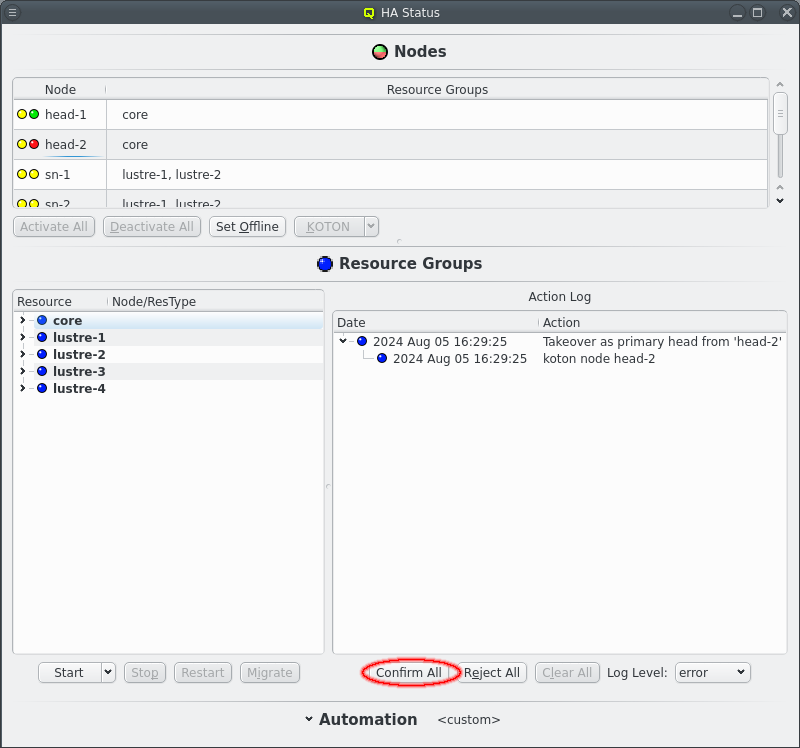This screenshot has width=800, height=748.
Task: Click the Activate All button
Action: (54, 227)
